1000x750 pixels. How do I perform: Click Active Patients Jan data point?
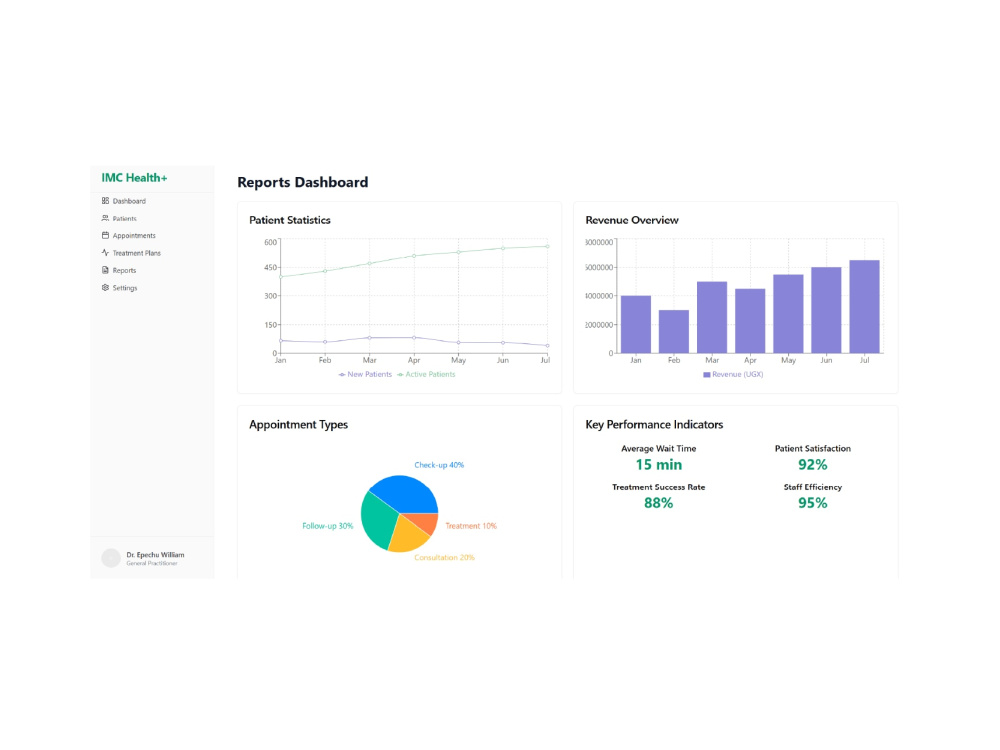[281, 277]
